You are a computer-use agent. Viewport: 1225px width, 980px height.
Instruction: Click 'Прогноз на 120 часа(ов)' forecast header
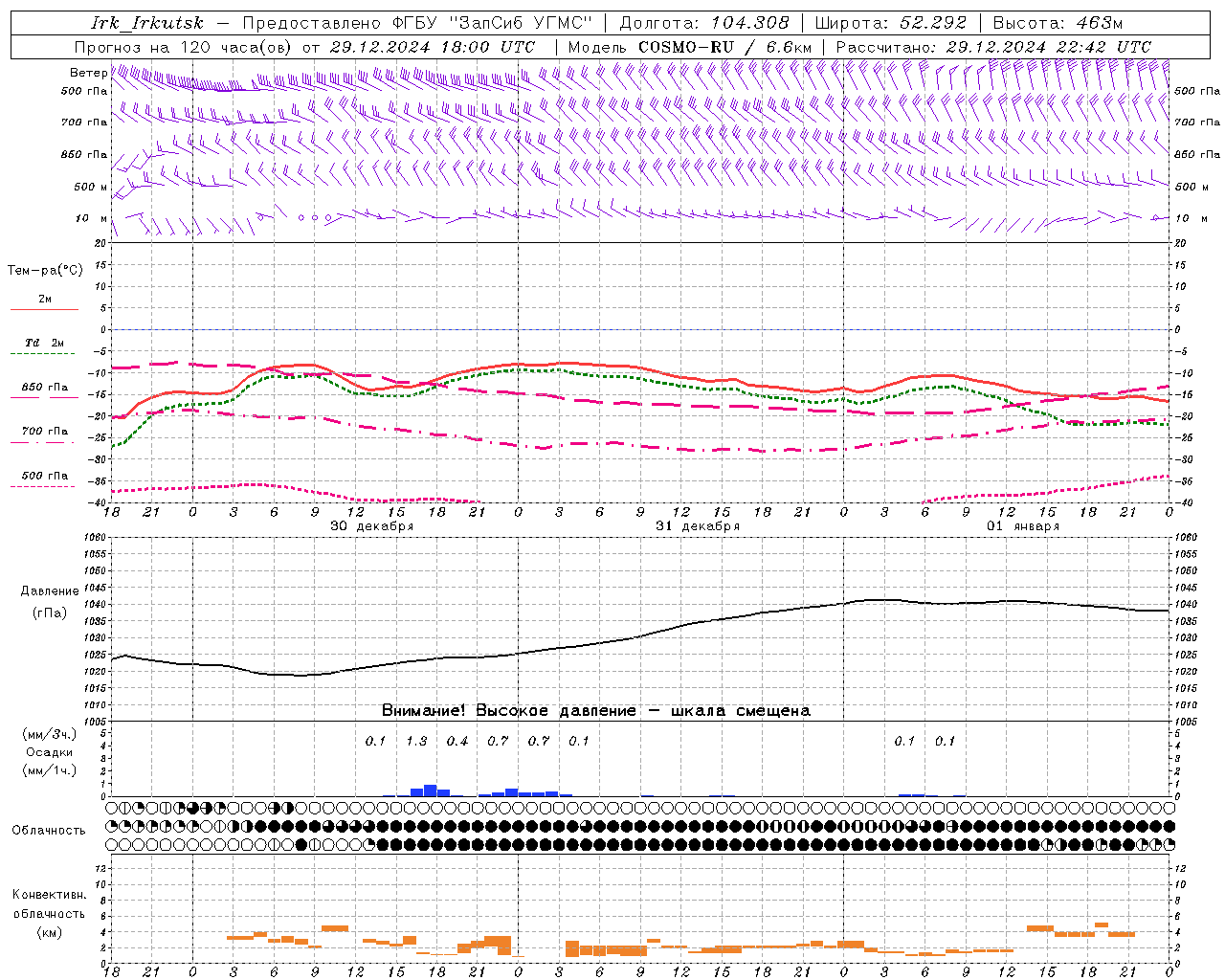point(184,47)
